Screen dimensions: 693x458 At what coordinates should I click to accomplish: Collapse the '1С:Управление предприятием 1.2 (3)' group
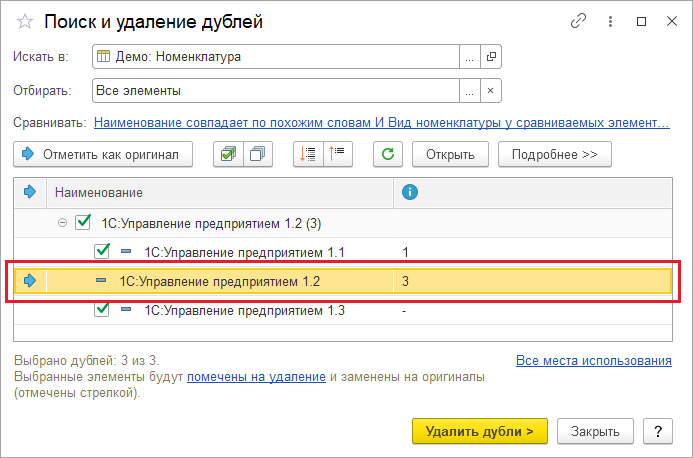(x=62, y=223)
